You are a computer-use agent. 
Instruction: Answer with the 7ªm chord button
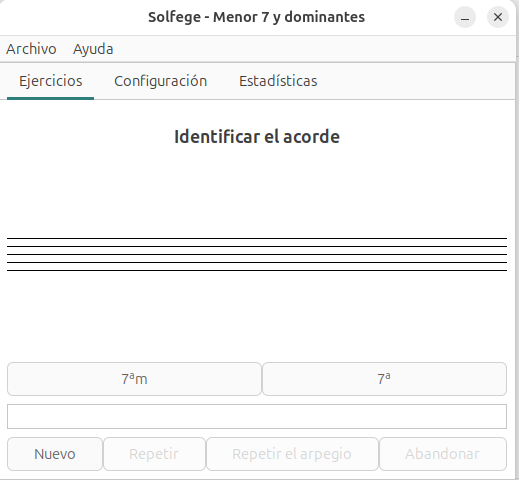[134, 379]
